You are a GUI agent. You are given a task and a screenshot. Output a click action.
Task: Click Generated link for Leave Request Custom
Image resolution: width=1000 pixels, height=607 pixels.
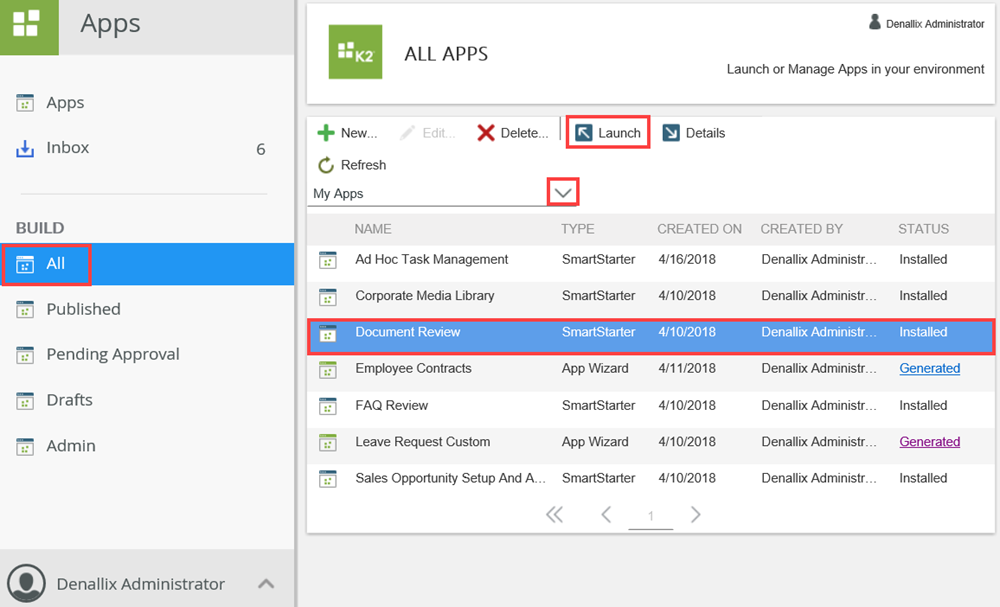click(929, 442)
